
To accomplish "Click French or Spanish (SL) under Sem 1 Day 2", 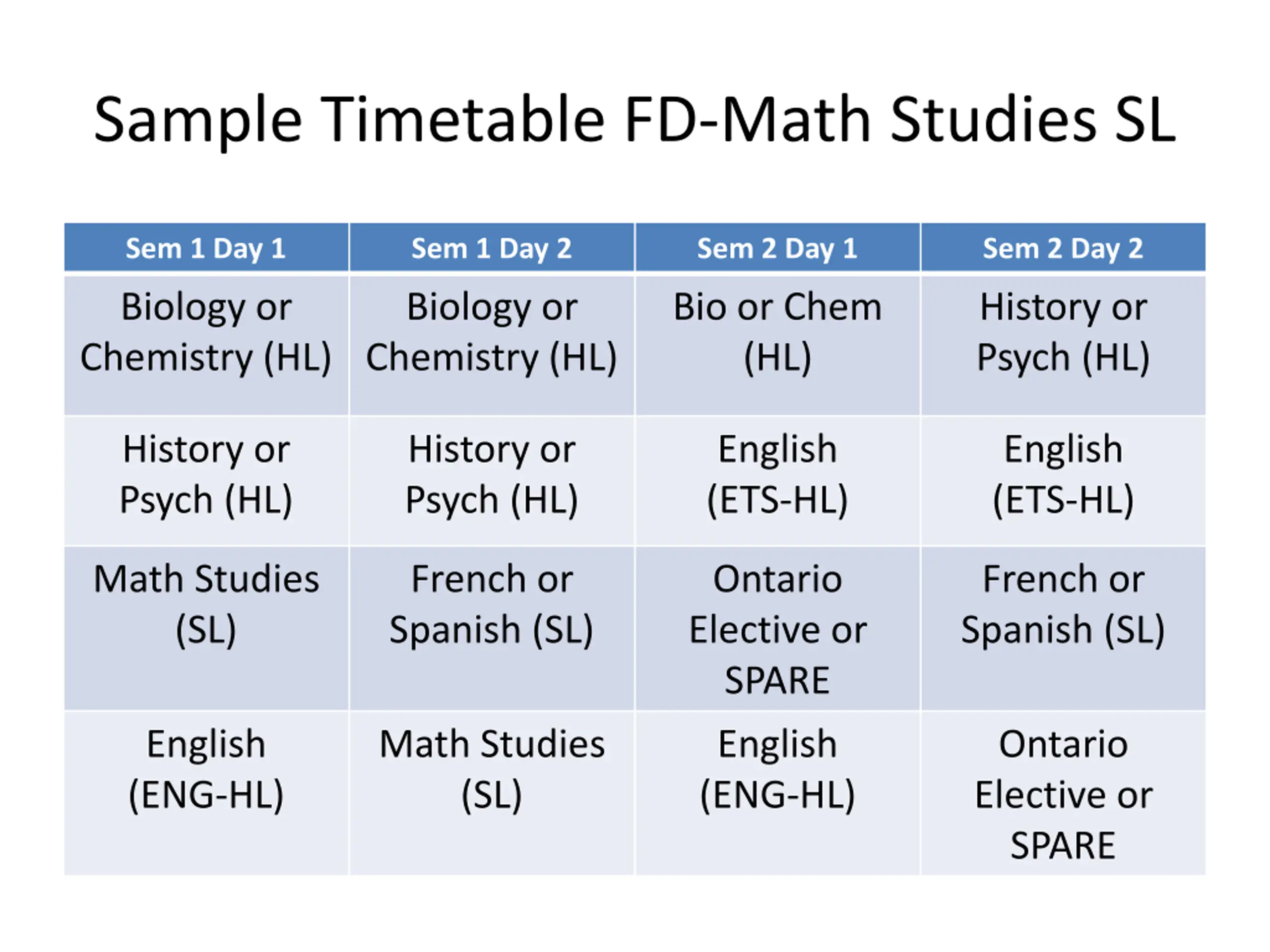I will (x=492, y=628).
